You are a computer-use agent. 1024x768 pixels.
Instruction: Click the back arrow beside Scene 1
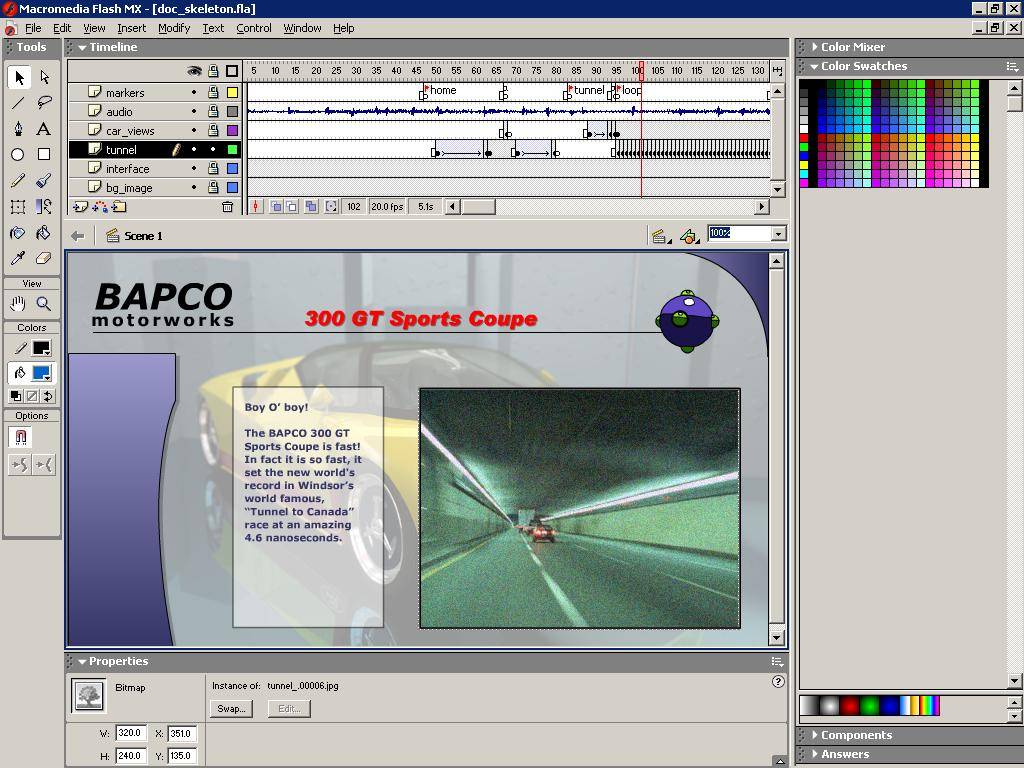pyautogui.click(x=78, y=236)
